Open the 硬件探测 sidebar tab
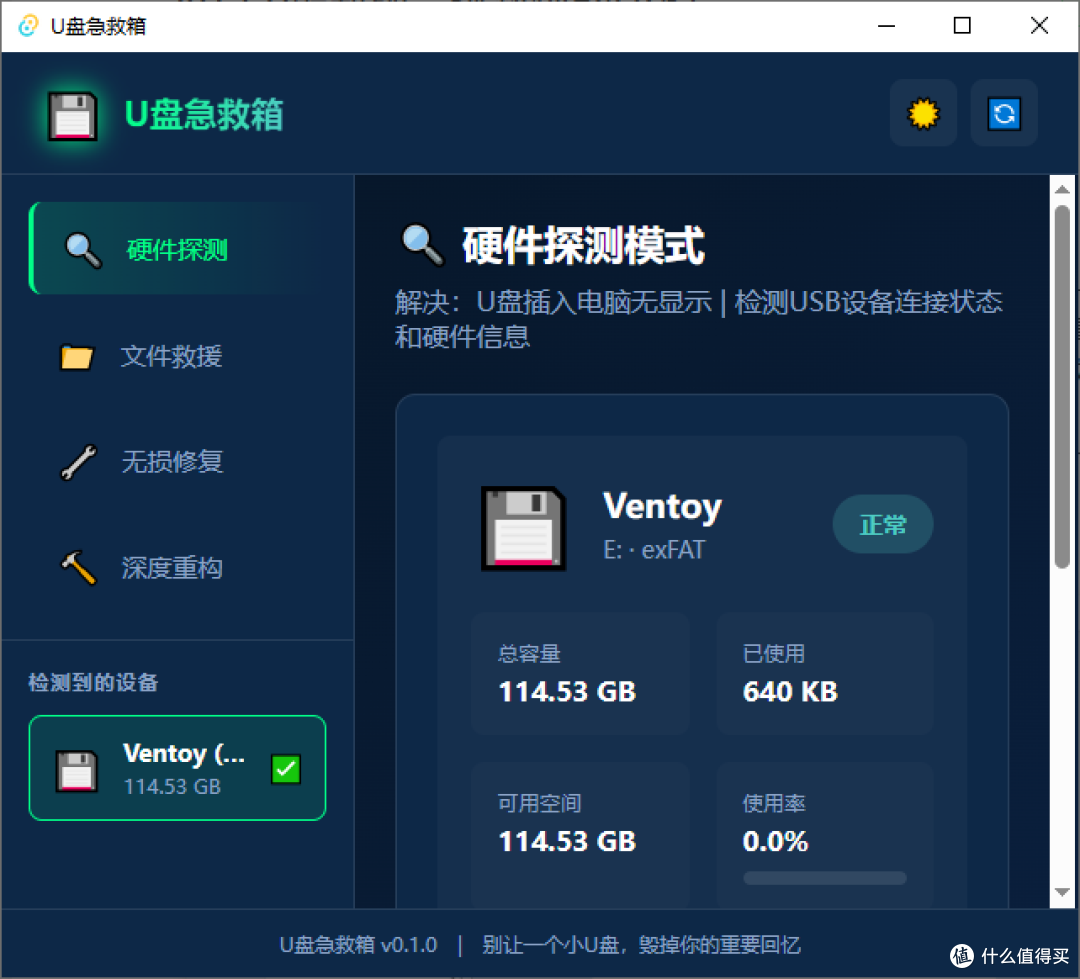This screenshot has height=979, width=1080. click(x=179, y=249)
